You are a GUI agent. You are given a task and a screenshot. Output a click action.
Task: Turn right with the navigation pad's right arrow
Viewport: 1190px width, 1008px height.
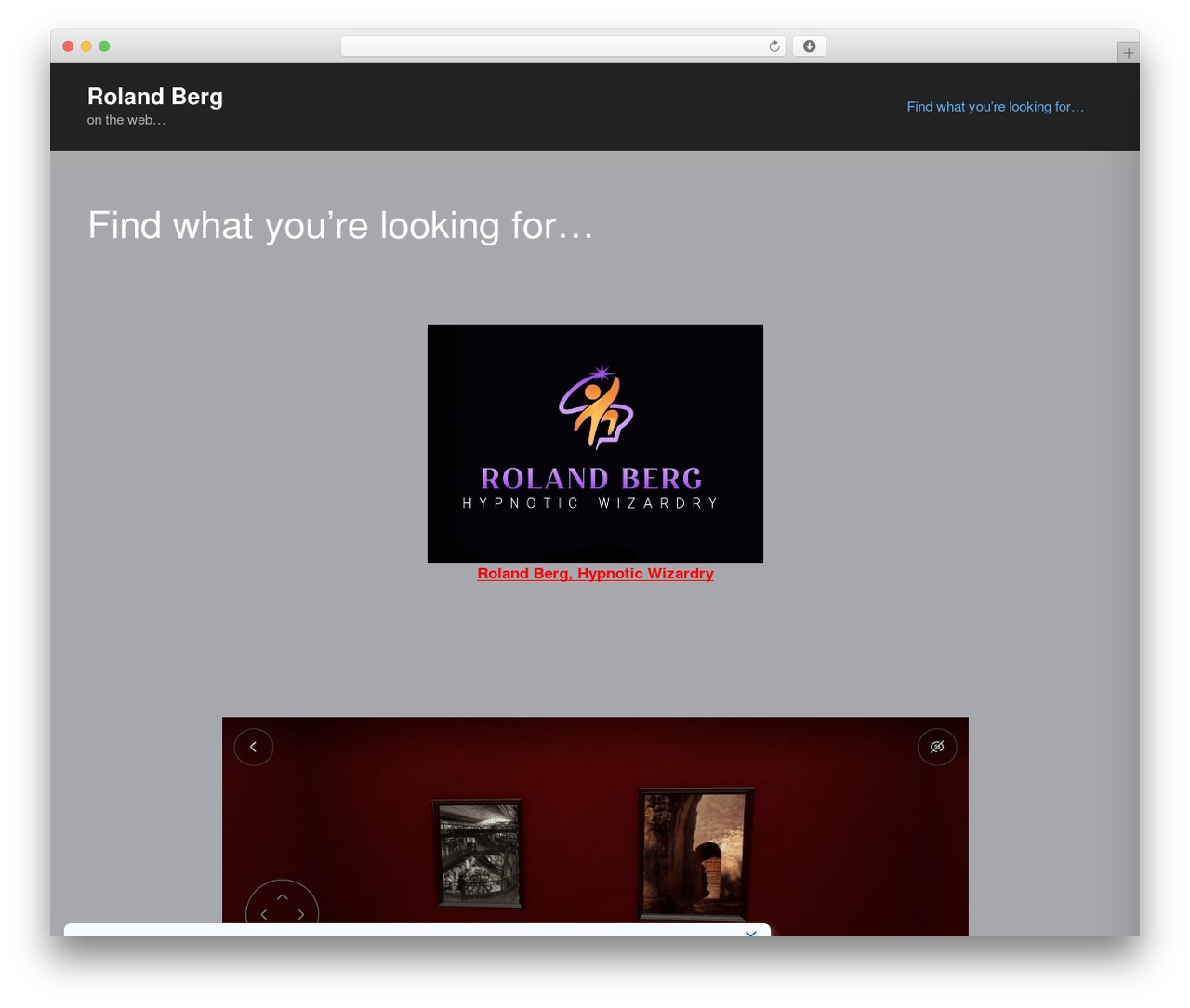pos(301,915)
